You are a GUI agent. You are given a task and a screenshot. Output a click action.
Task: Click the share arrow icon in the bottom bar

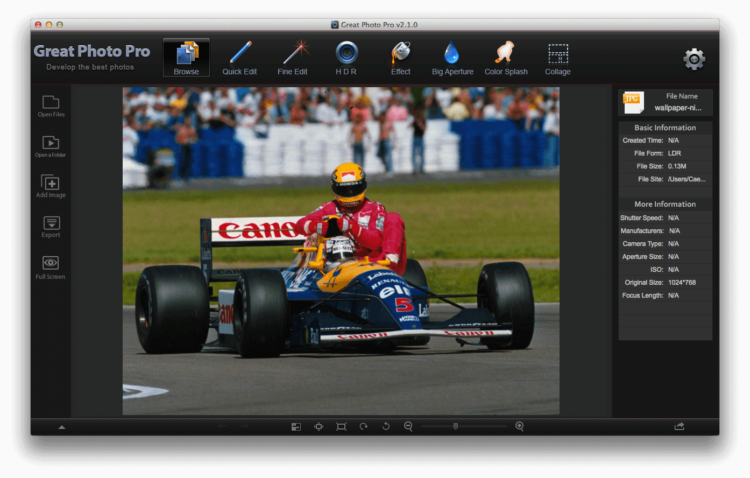(679, 426)
